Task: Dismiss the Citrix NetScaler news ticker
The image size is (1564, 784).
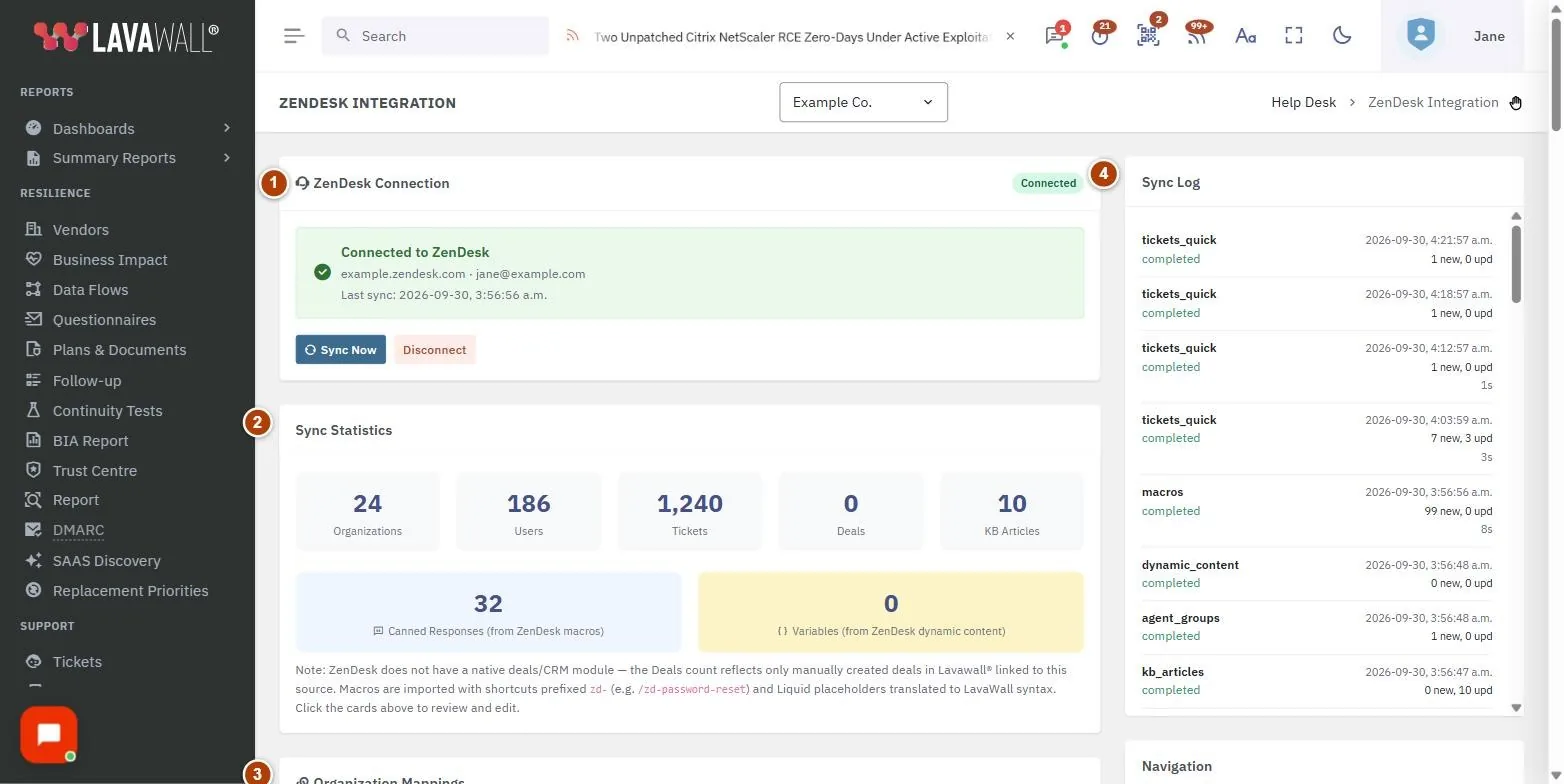Action: point(1010,36)
